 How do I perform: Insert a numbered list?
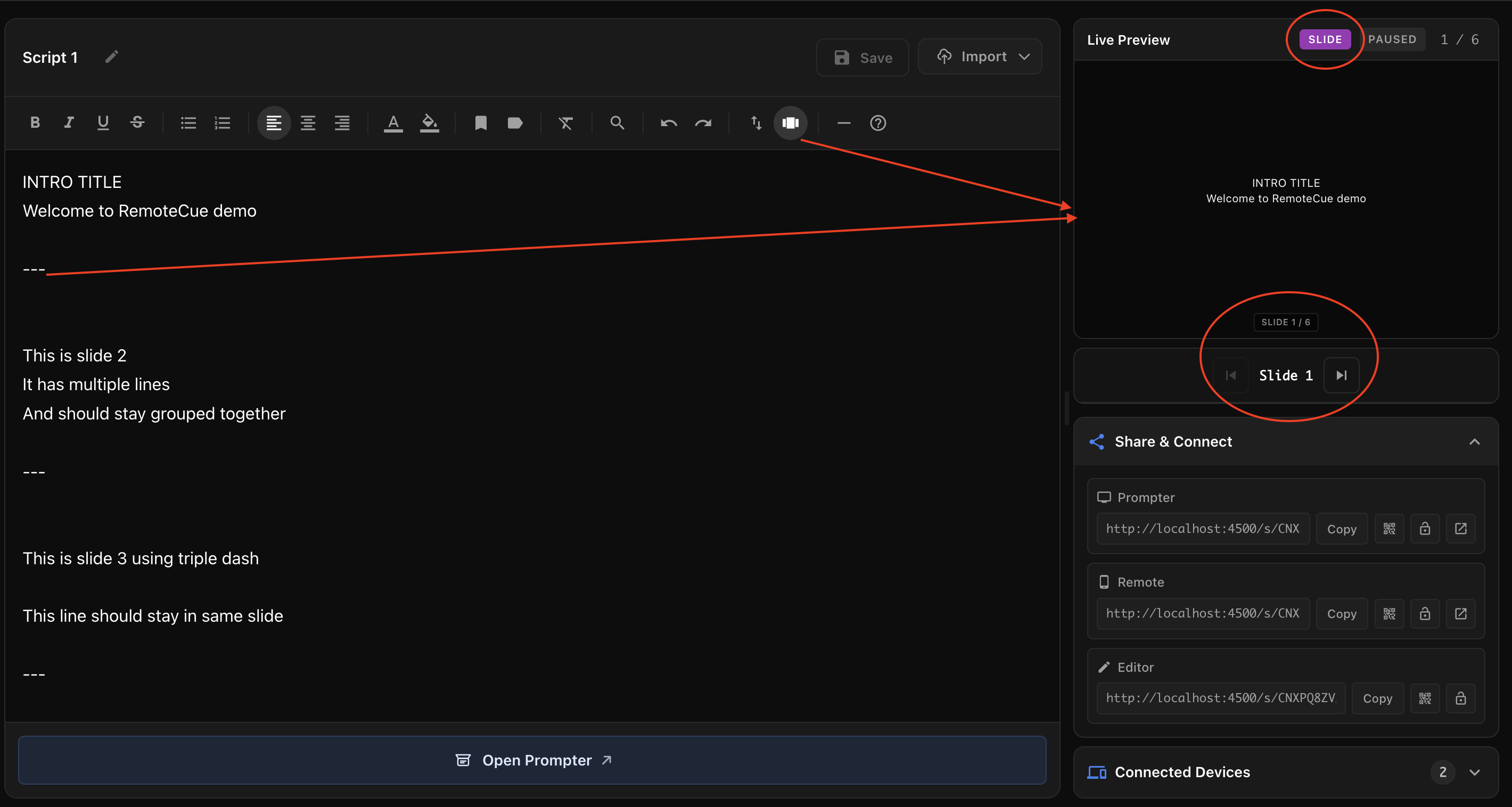223,122
